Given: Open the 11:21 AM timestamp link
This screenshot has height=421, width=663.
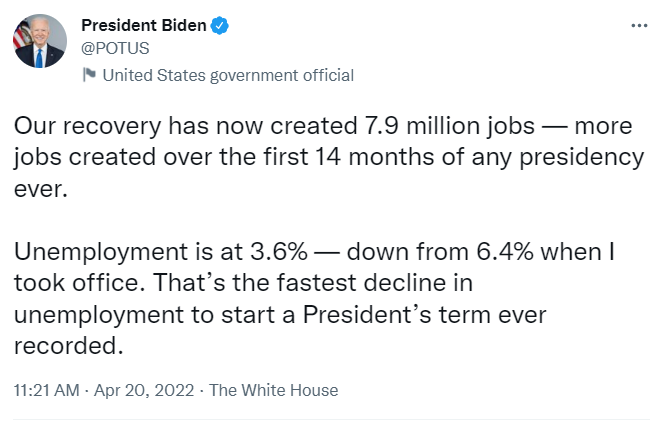Looking at the screenshot, I should (x=47, y=390).
